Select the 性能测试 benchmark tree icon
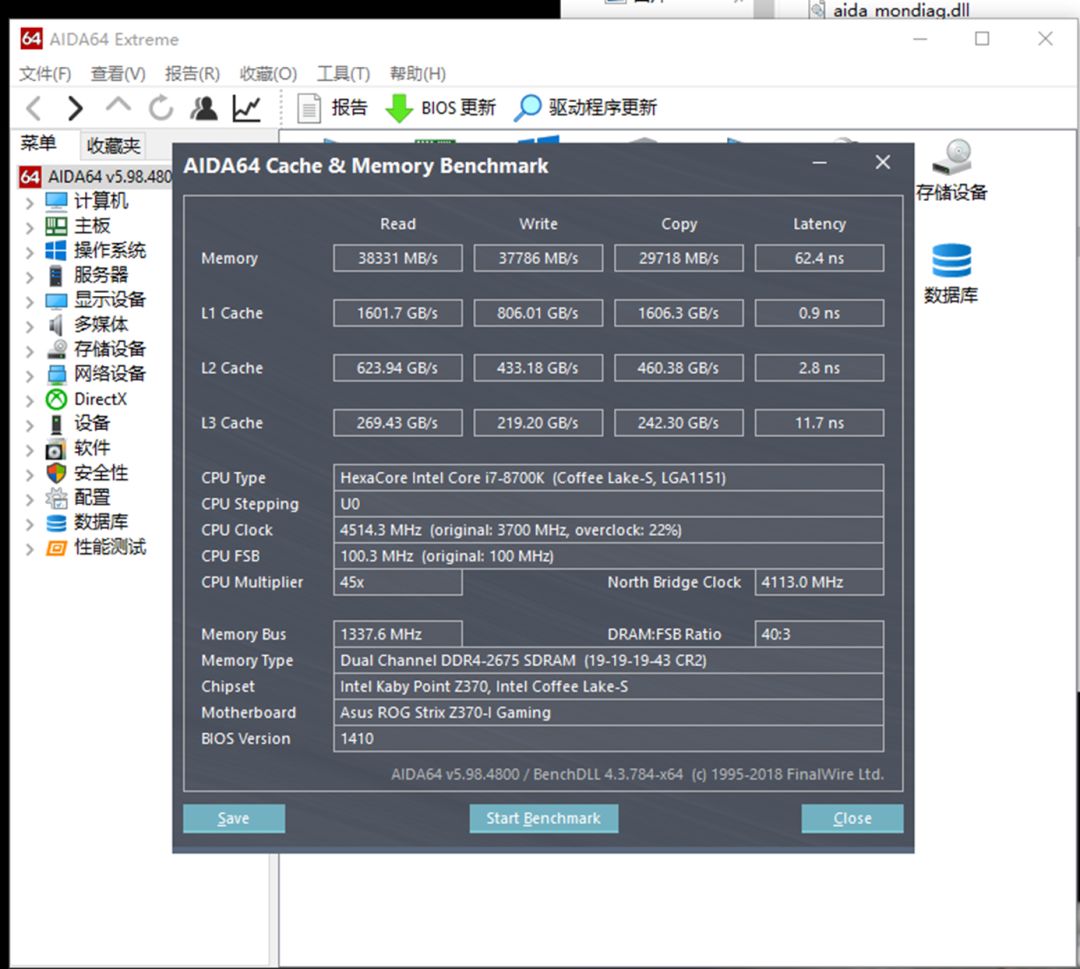Screen dimensions: 1080x969 coord(56,548)
